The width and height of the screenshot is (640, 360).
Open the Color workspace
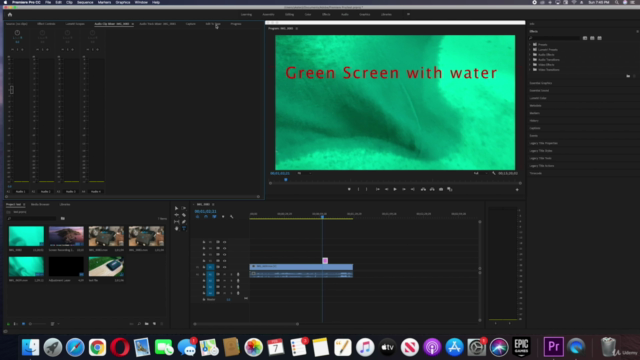click(308, 14)
